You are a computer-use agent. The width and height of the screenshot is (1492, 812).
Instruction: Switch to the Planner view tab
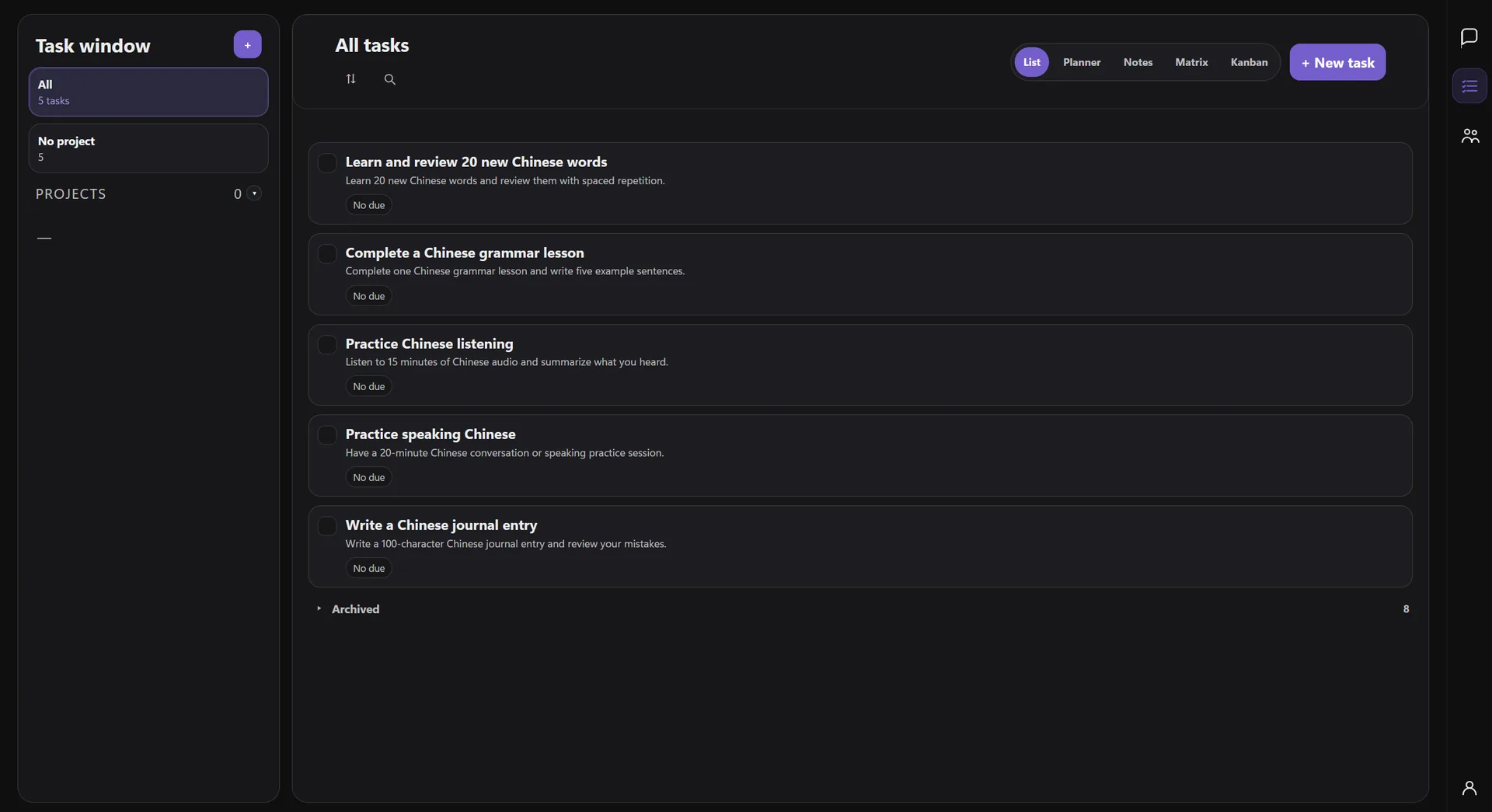pos(1082,62)
